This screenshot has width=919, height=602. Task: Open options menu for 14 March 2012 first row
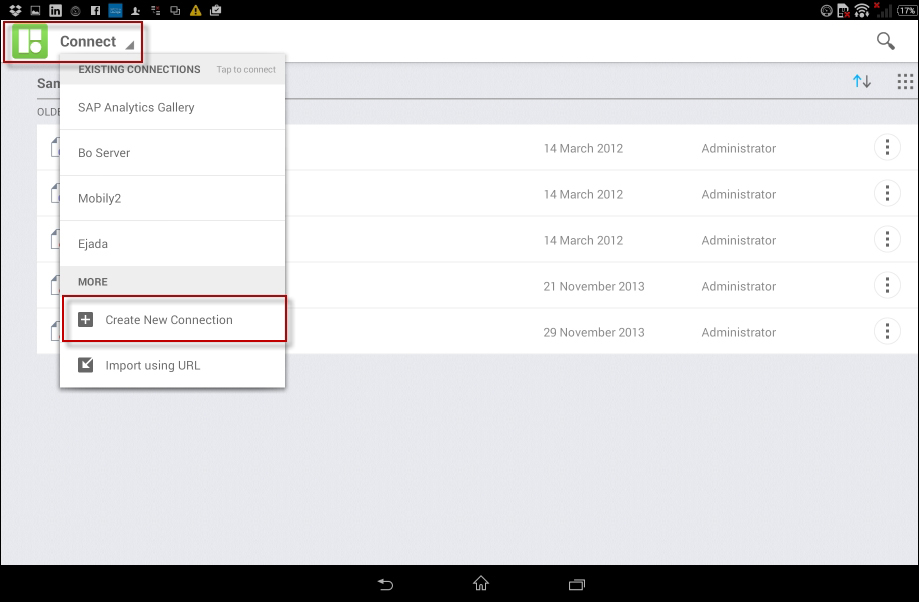tap(886, 148)
